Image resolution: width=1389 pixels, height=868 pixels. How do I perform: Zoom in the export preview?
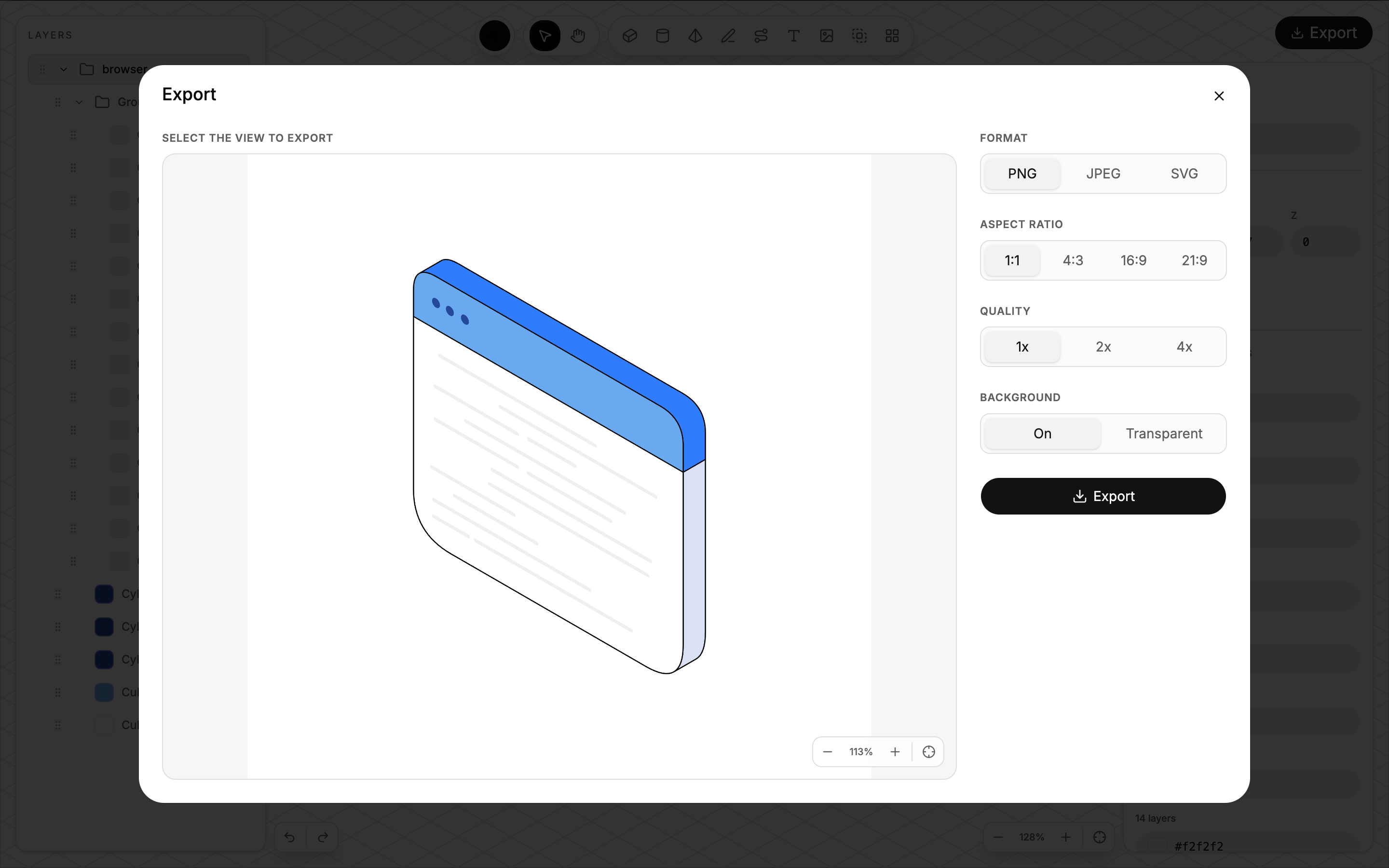tap(895, 751)
